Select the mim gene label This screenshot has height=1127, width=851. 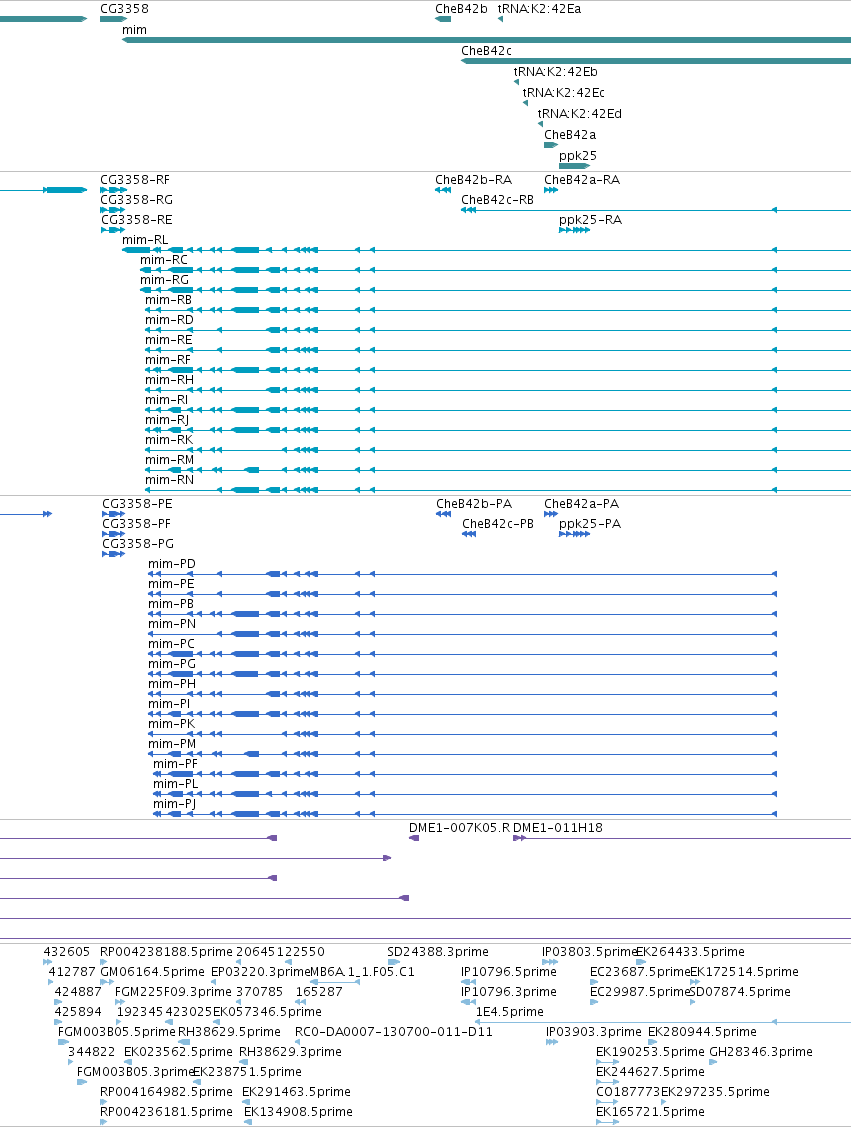point(134,29)
